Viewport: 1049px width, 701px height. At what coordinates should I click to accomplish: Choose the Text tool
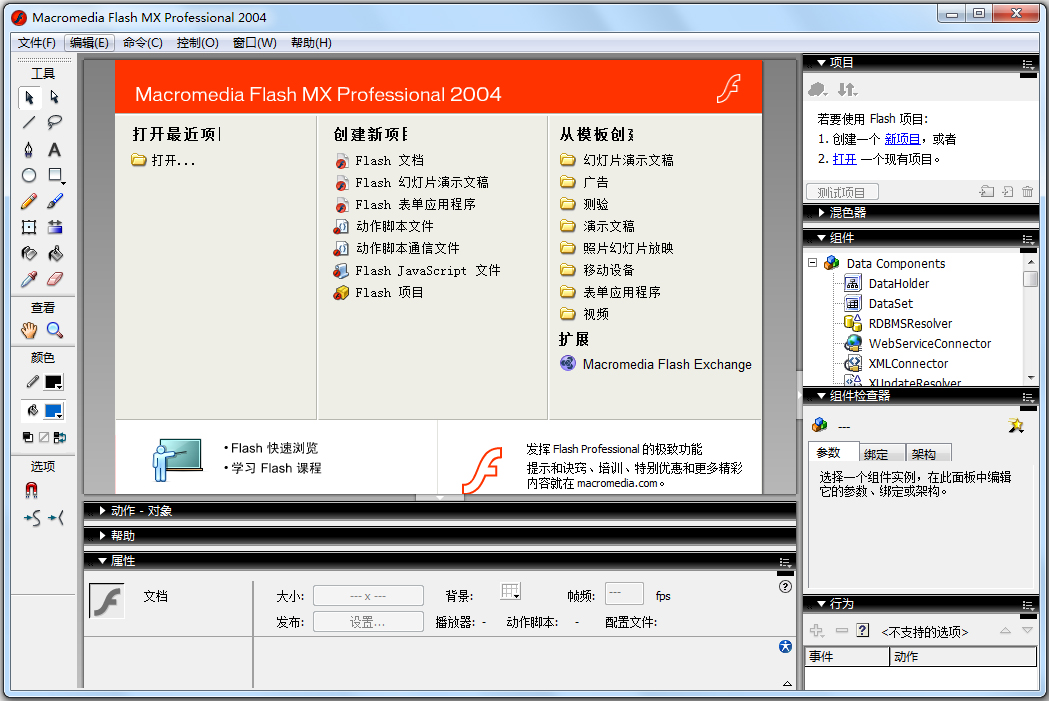55,149
